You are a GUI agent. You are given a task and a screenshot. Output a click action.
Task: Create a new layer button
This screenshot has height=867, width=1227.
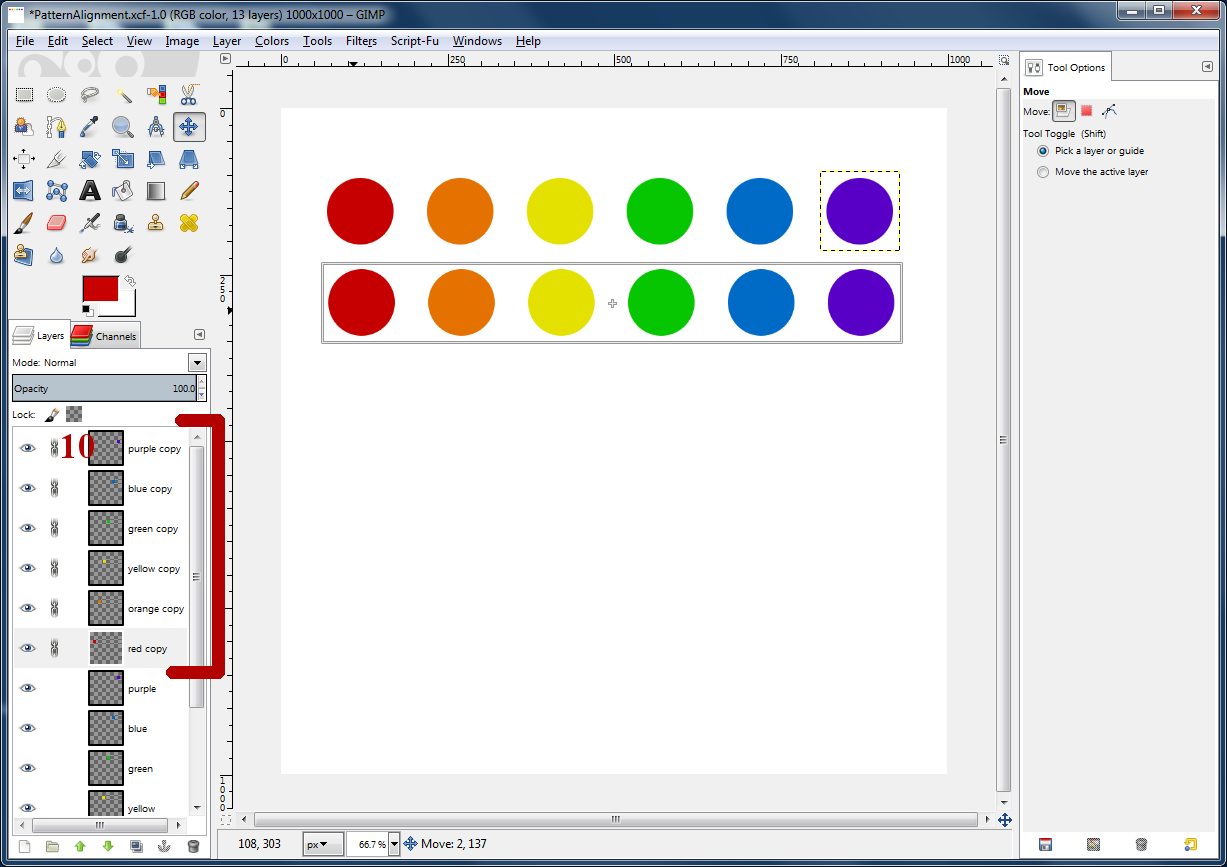[24, 846]
